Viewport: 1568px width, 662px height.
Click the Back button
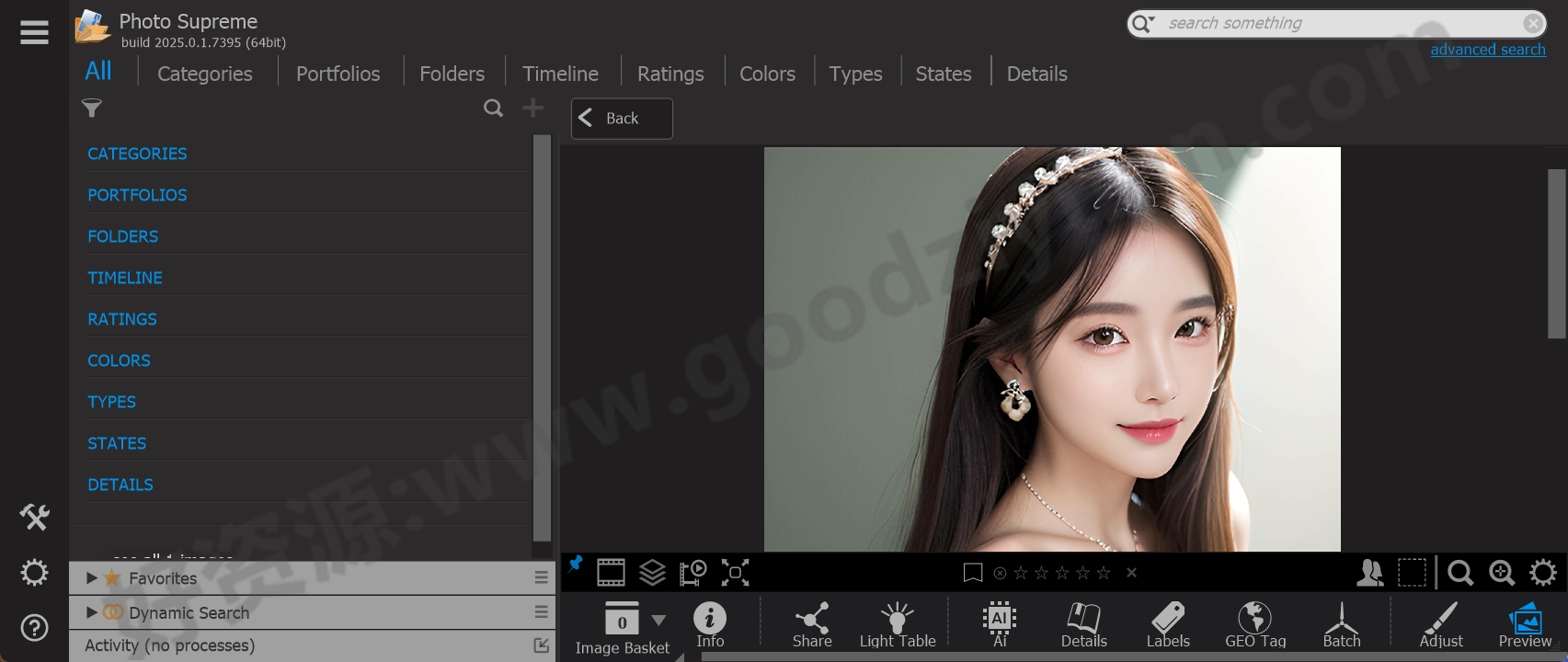point(622,119)
